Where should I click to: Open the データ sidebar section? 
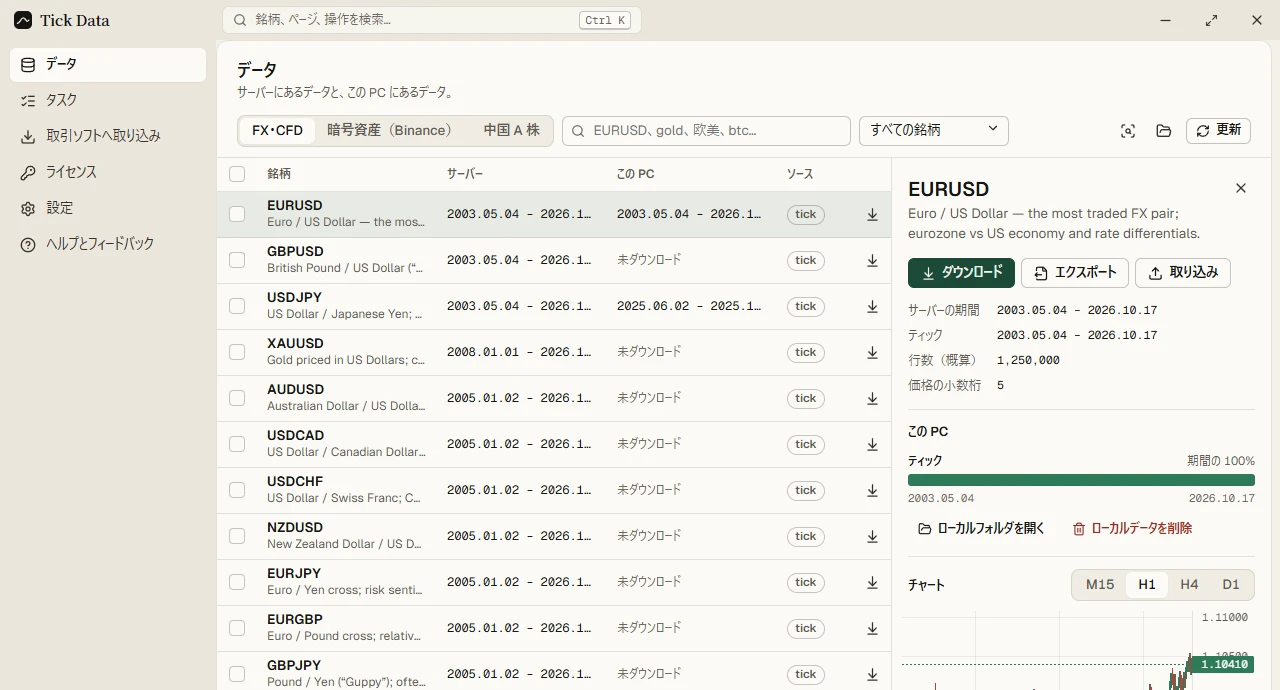pyautogui.click(x=108, y=65)
